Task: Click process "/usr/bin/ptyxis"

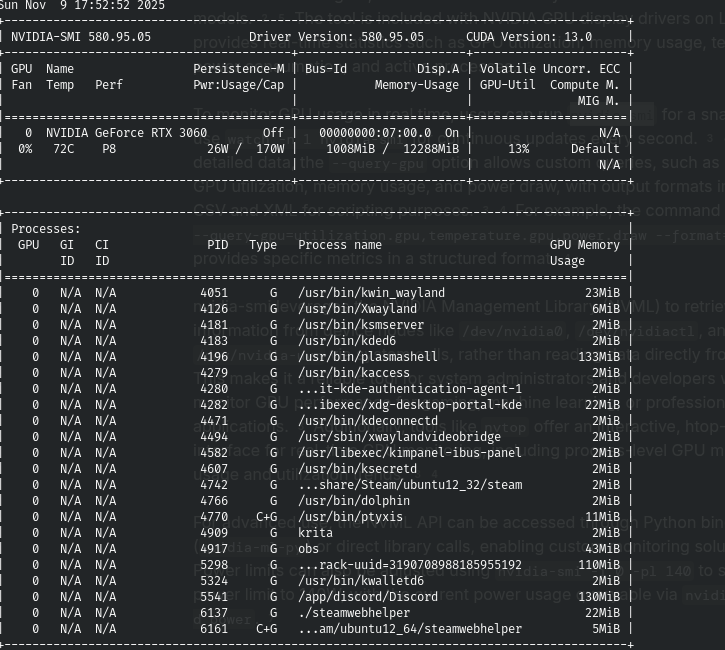Action: (x=350, y=517)
